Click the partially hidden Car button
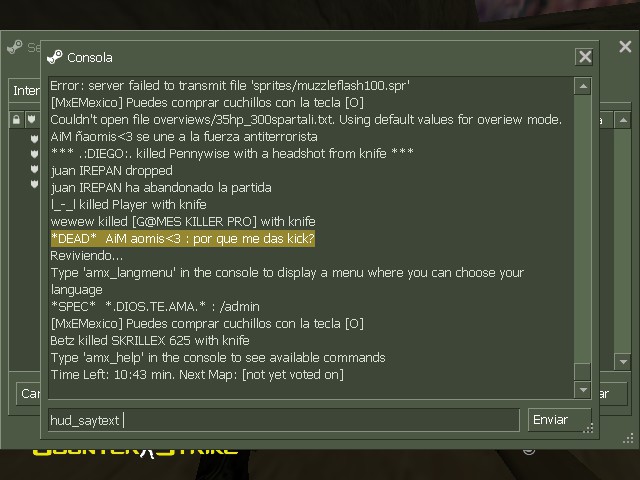Image resolution: width=640 pixels, height=480 pixels. coord(29,393)
